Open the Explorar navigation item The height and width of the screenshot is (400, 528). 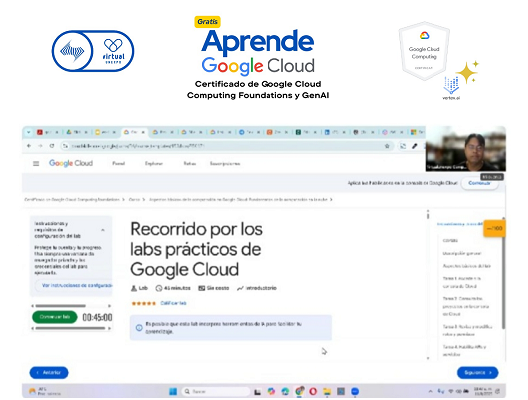pyautogui.click(x=154, y=164)
